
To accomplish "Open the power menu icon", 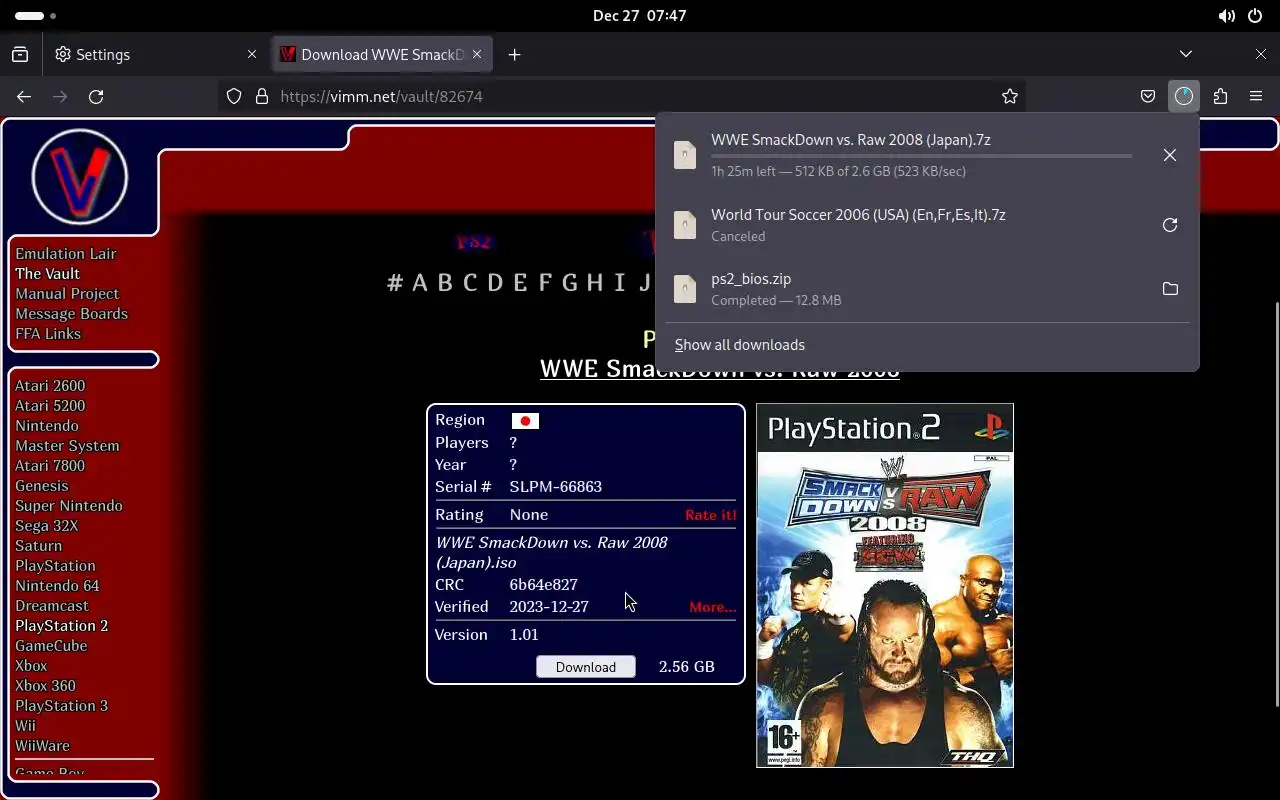I will pos(1255,16).
